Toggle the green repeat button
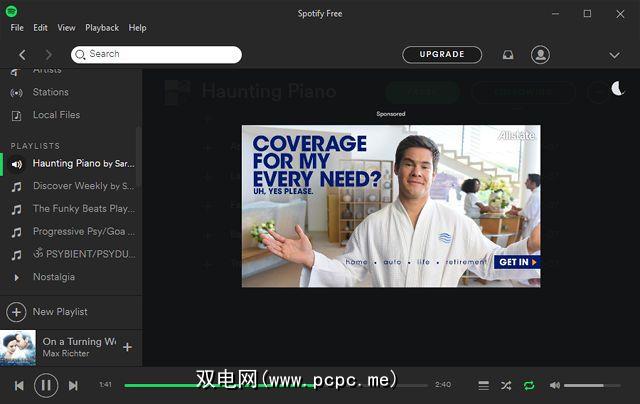The image size is (640, 404). pyautogui.click(x=529, y=386)
